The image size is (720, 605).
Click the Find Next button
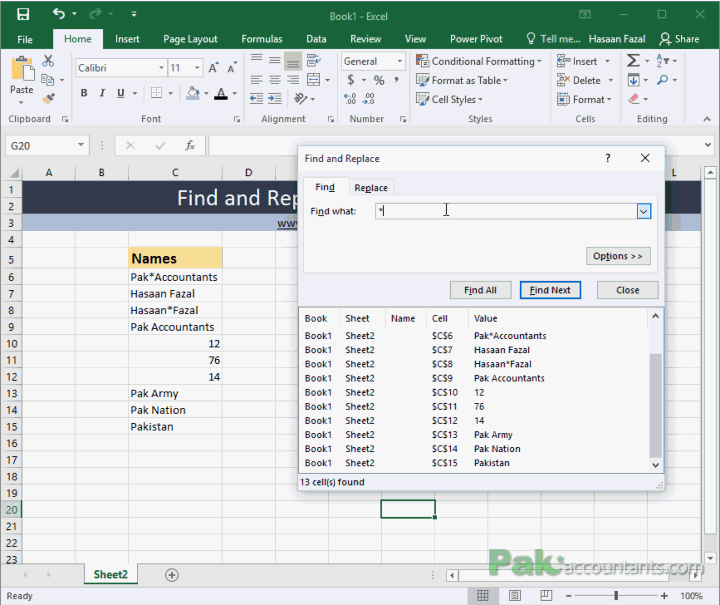point(550,290)
